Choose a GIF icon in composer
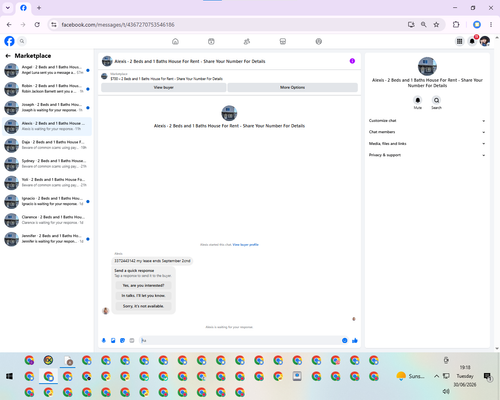The height and width of the screenshot is (400, 500). click(x=132, y=340)
